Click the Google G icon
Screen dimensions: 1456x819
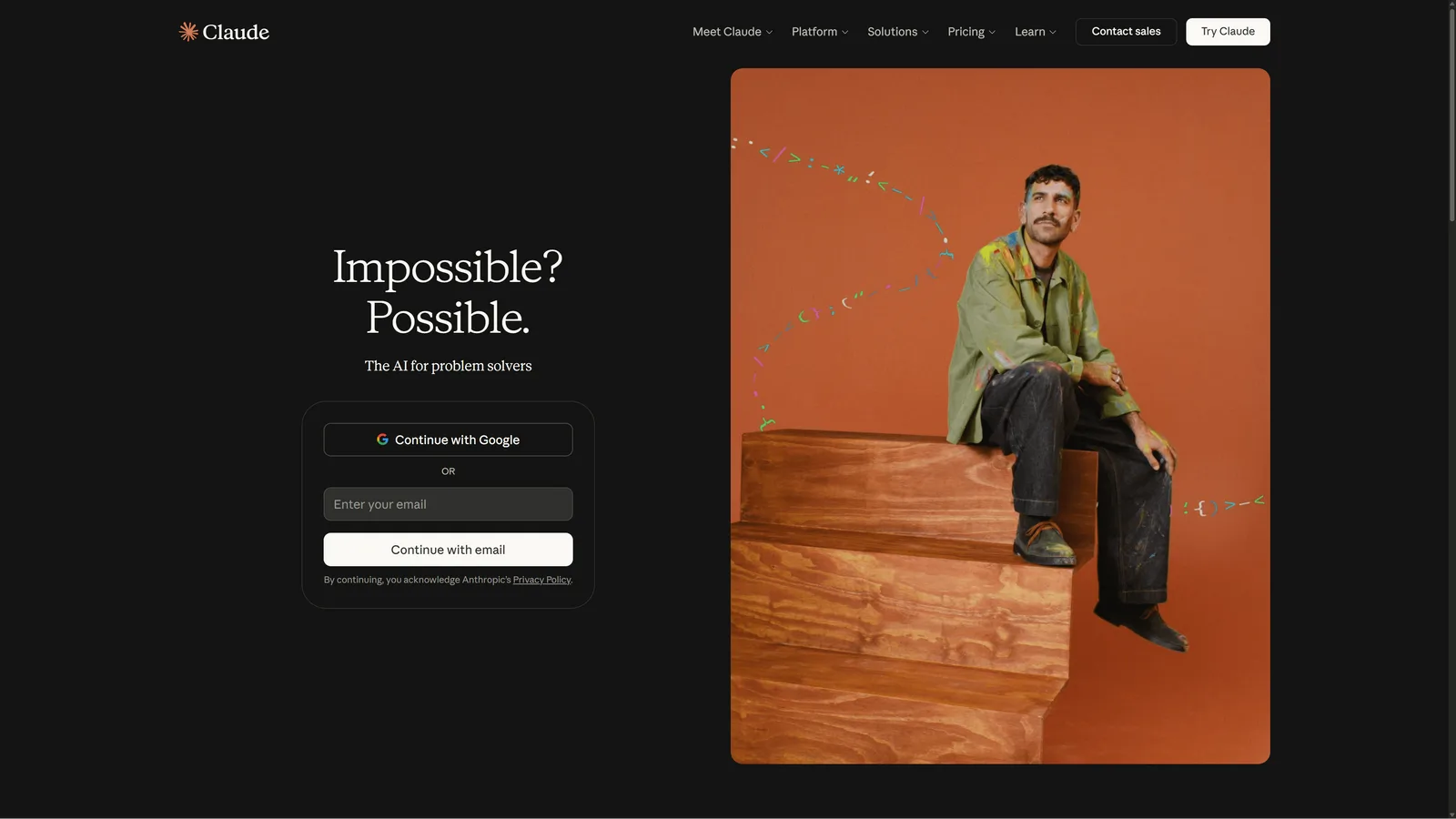[382, 440]
